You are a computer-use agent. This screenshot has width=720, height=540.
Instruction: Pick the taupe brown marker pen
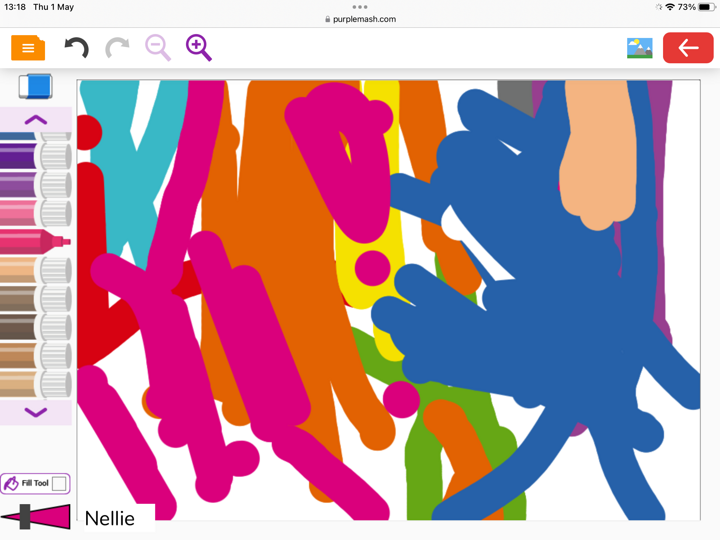[x=36, y=298]
